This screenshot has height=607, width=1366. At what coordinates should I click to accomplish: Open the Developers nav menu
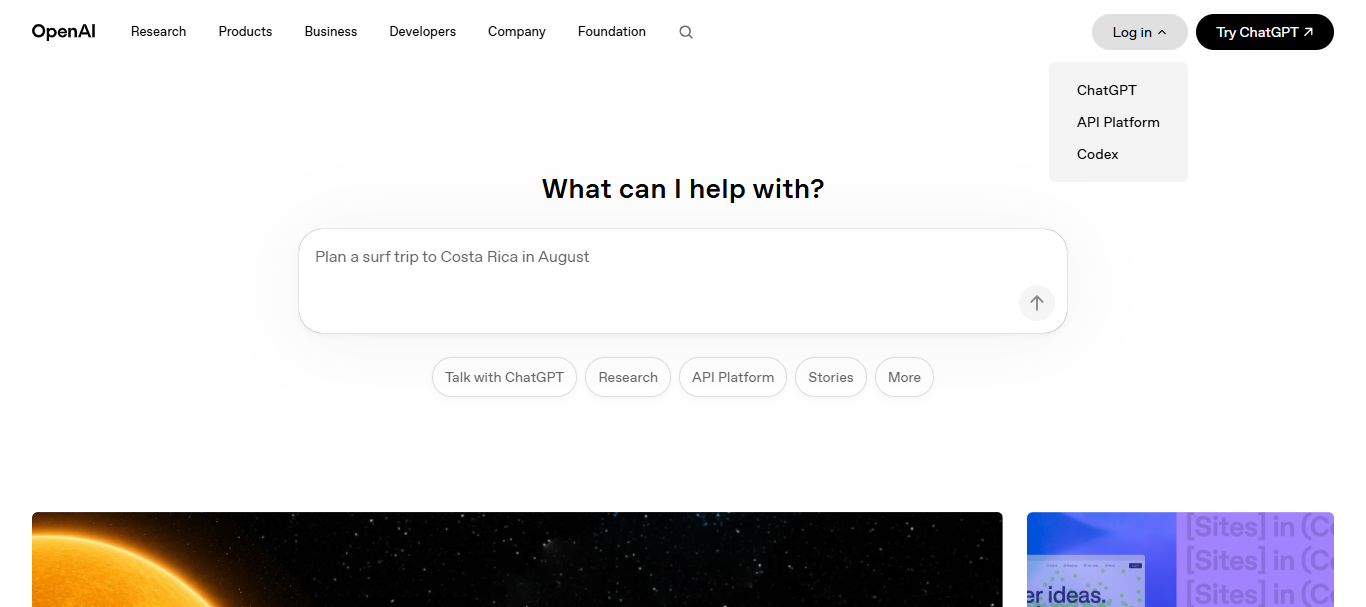click(423, 32)
